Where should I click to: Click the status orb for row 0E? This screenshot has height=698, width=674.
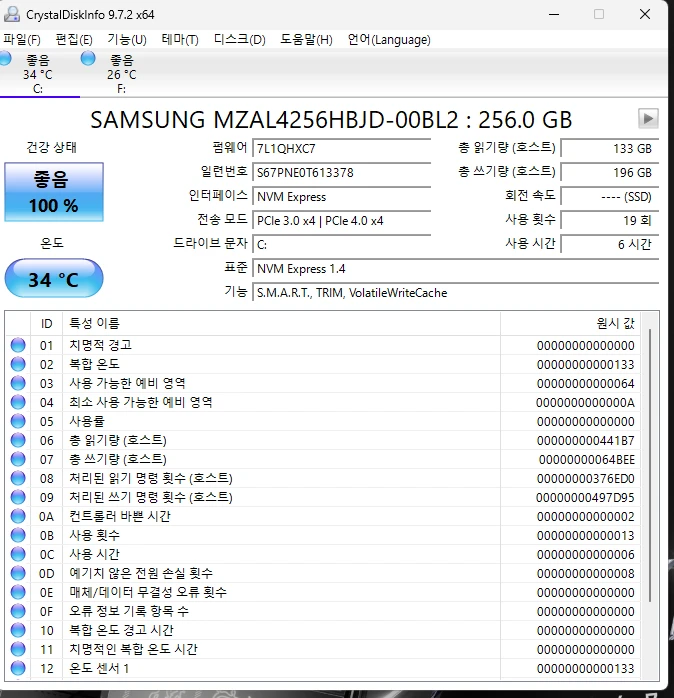click(18, 592)
